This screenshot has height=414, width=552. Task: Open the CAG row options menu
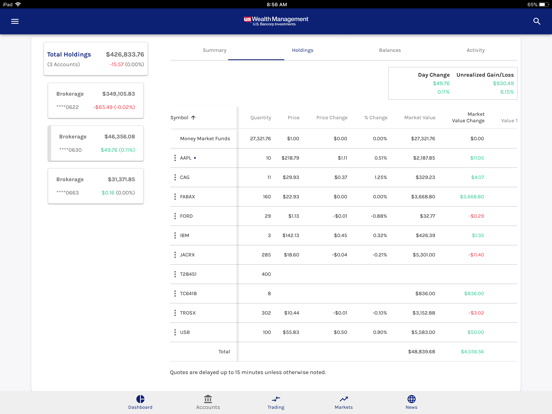(x=175, y=177)
